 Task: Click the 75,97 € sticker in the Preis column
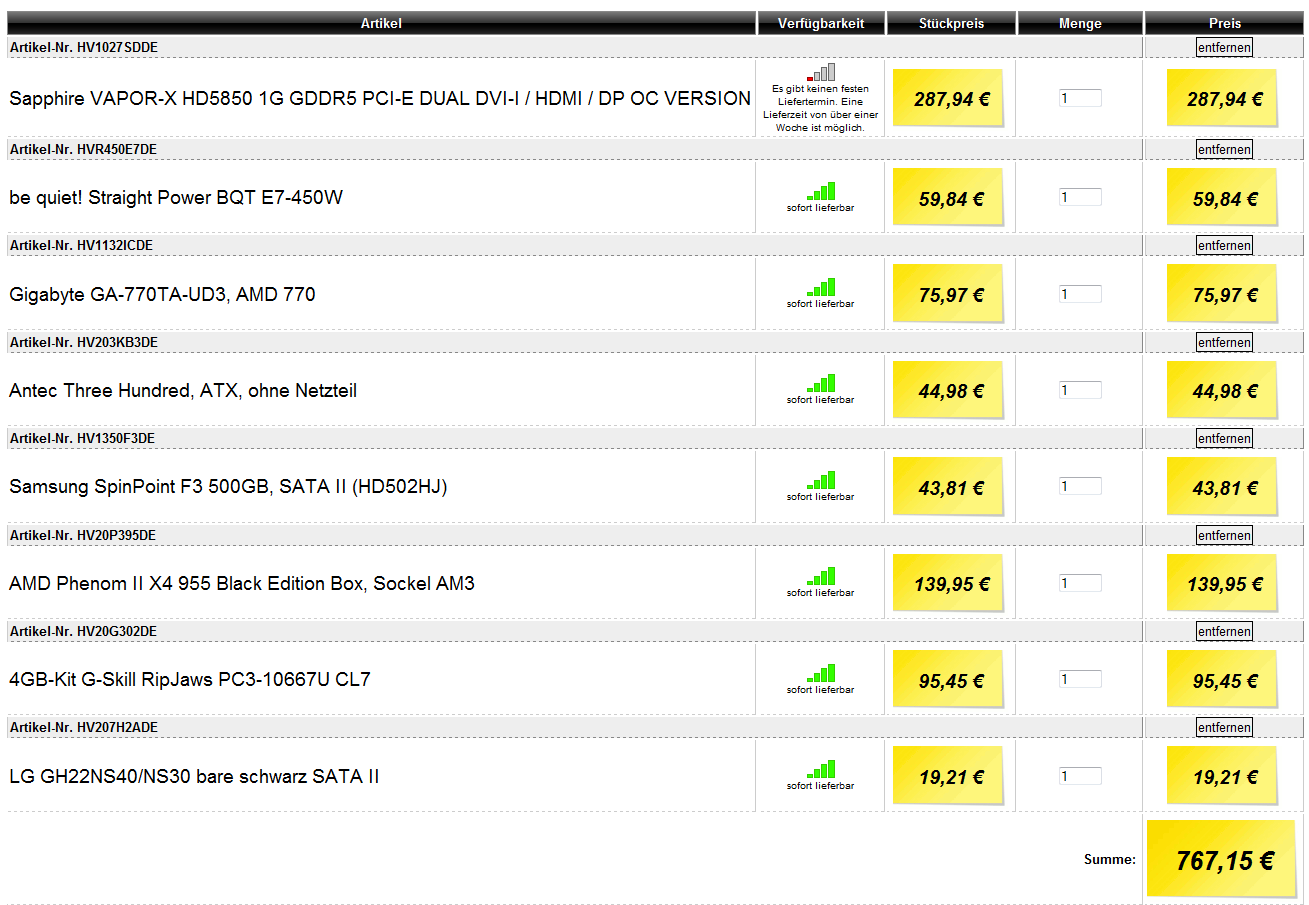1222,294
